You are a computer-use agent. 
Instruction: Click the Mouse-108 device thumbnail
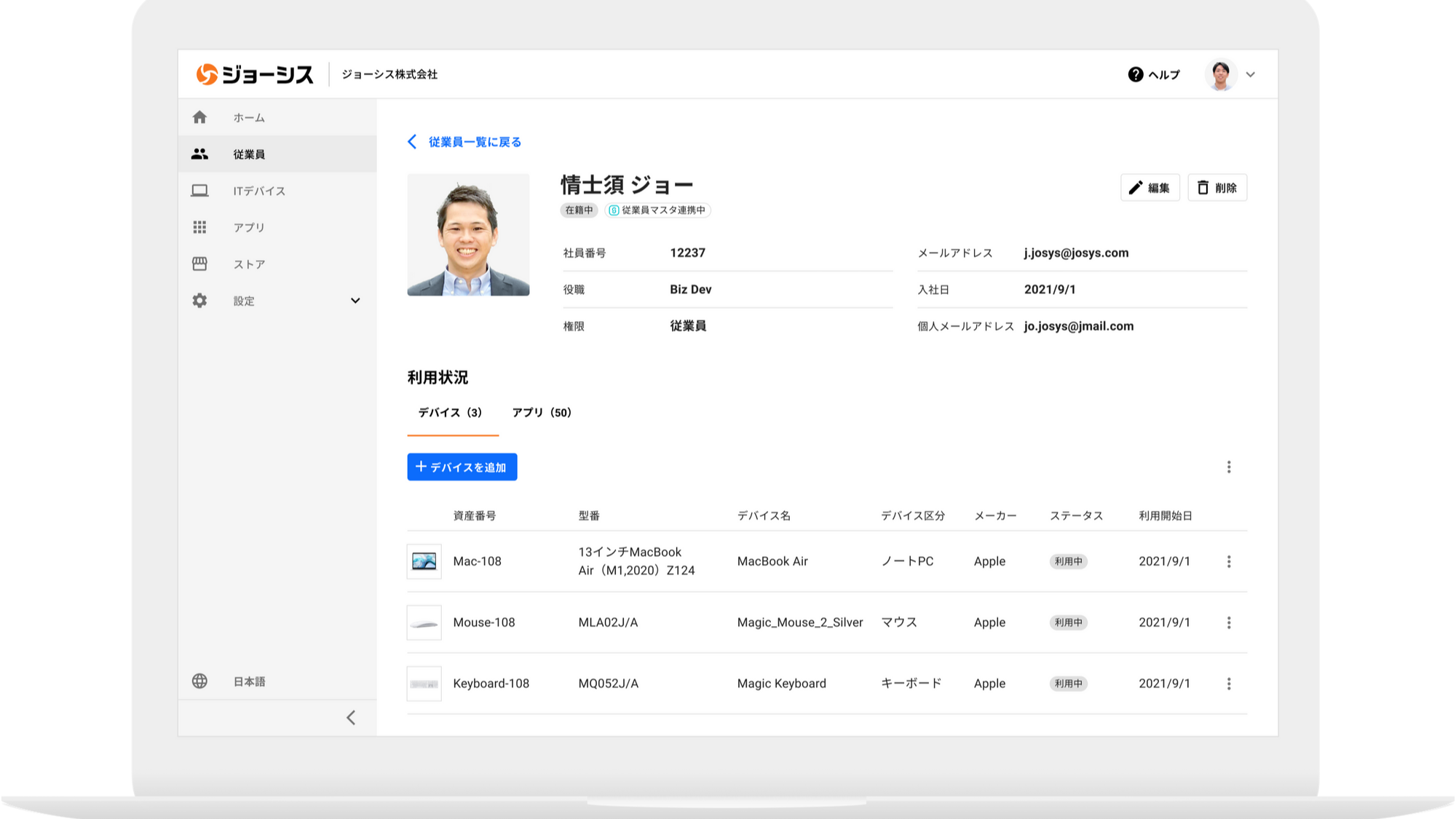[x=424, y=622]
